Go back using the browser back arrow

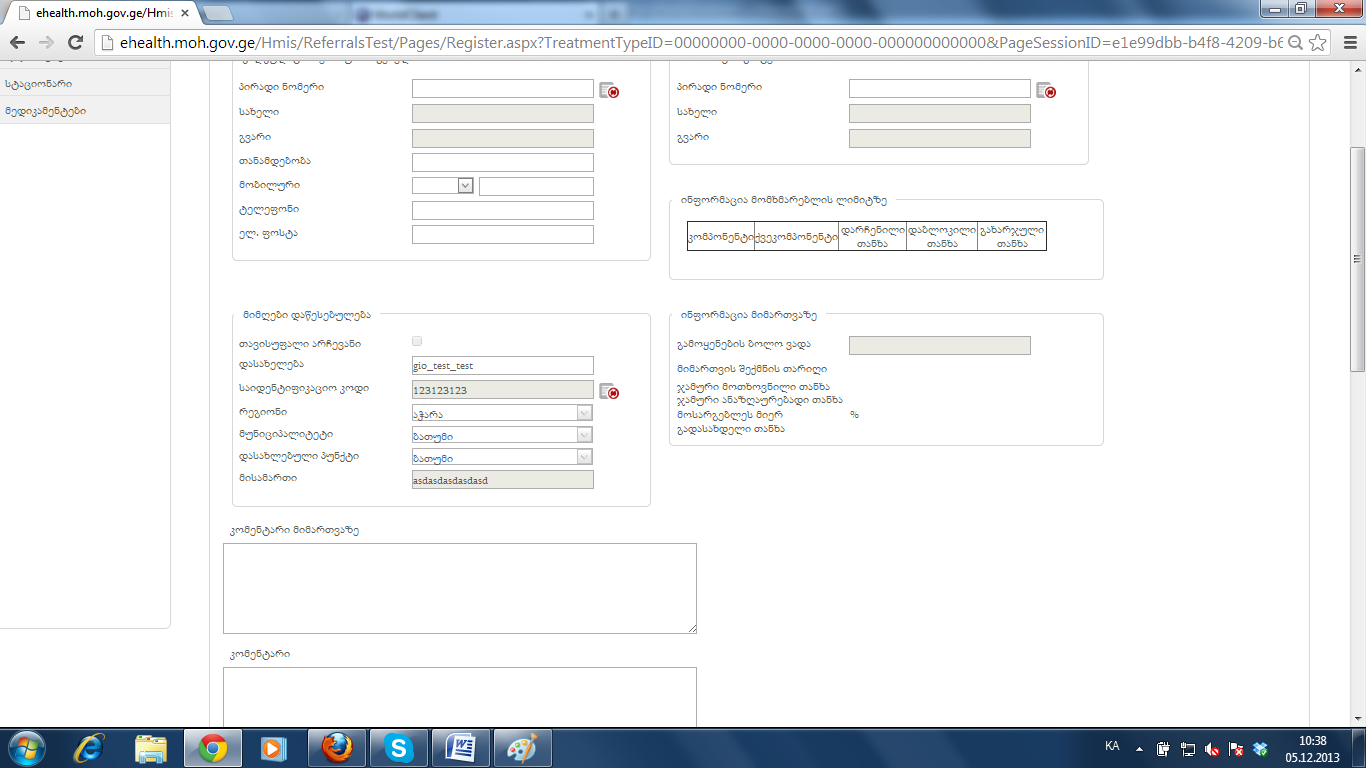tap(18, 42)
